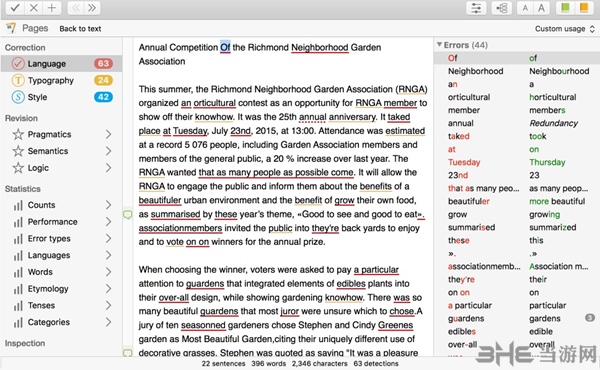600x370 pixels.
Task: Jump to the next error with double-right arrows
Action: [x=92, y=8]
